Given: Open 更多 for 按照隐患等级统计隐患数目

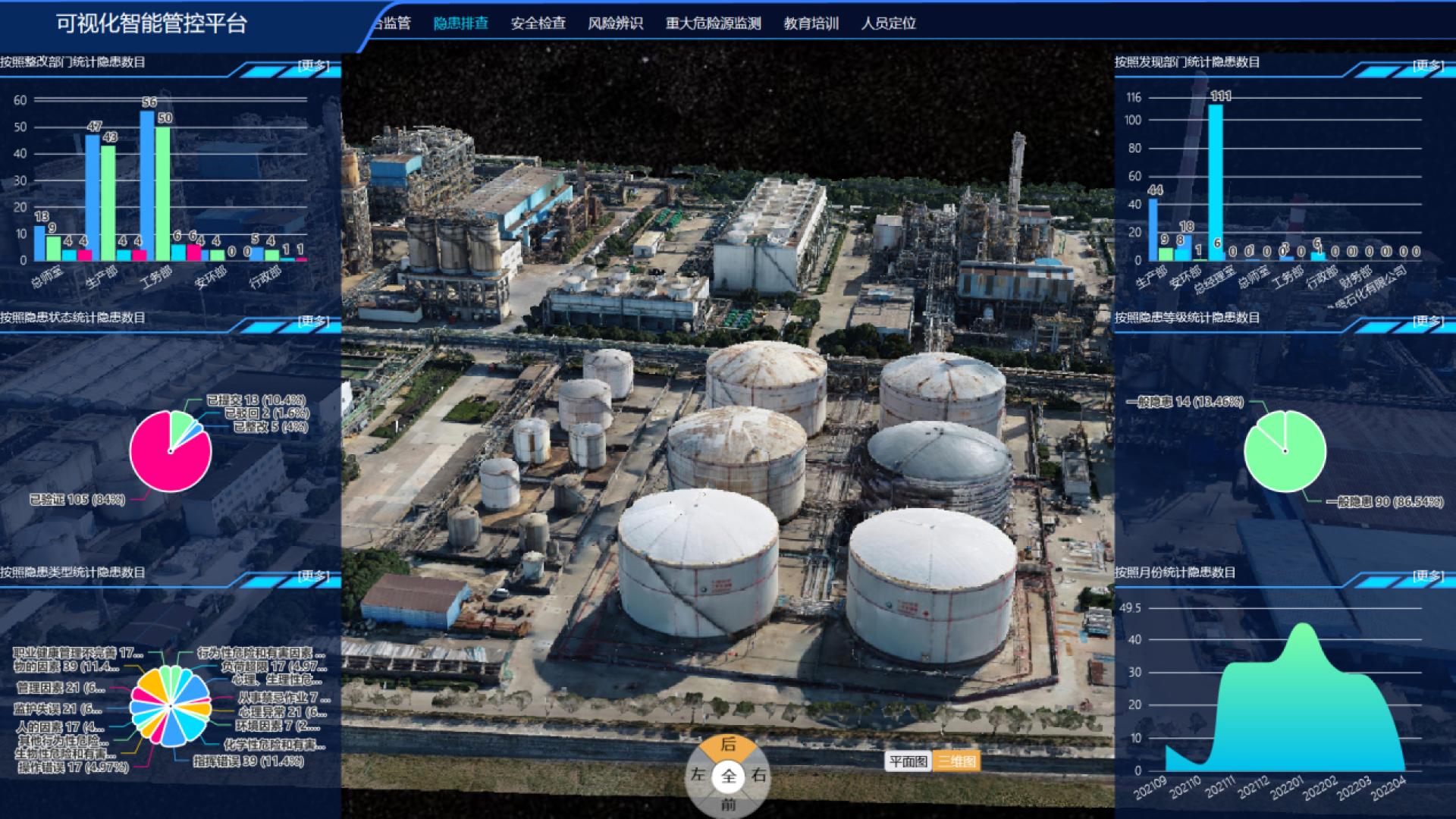Looking at the screenshot, I should pos(1428,322).
